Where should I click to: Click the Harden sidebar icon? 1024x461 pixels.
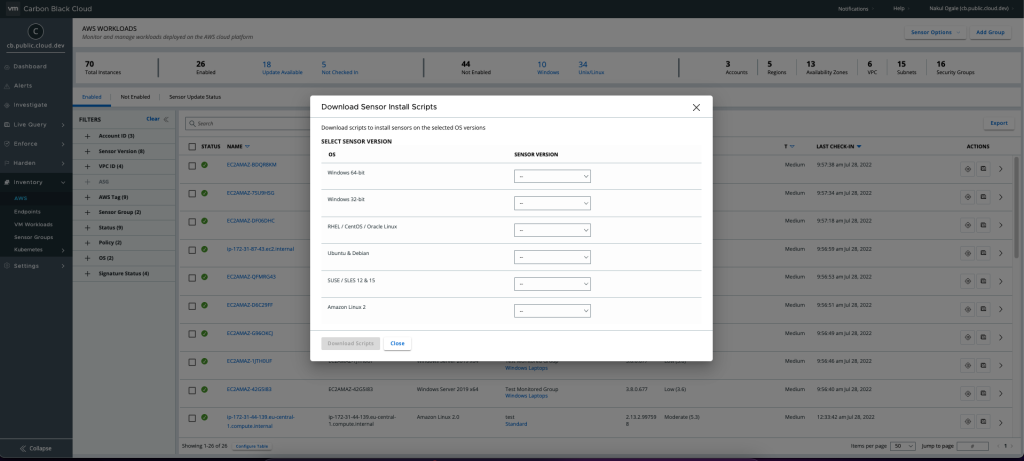pyautogui.click(x=7, y=163)
